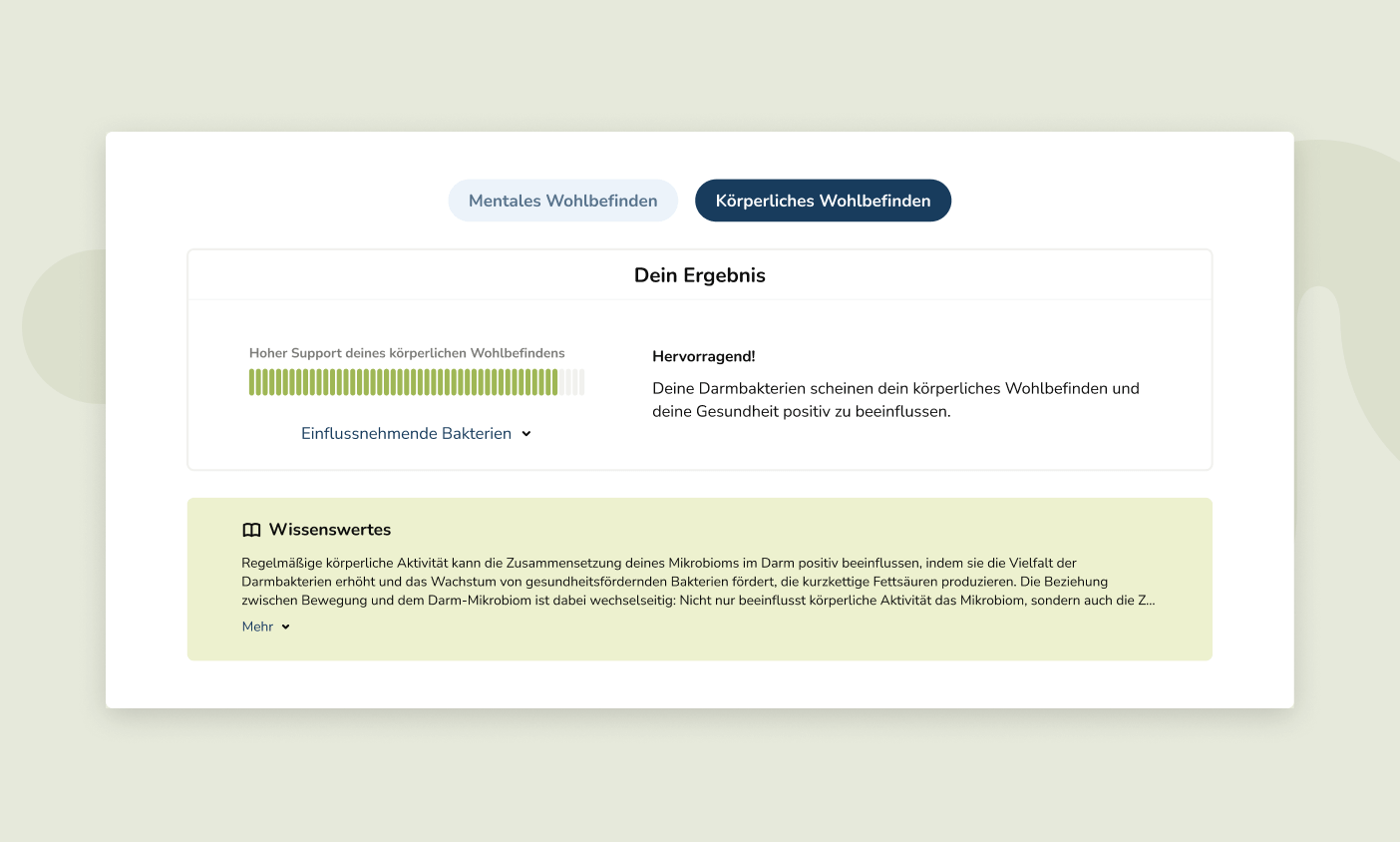Select the Körperliches Wohlbefinden tab
The width and height of the screenshot is (1400, 842).
[x=823, y=201]
